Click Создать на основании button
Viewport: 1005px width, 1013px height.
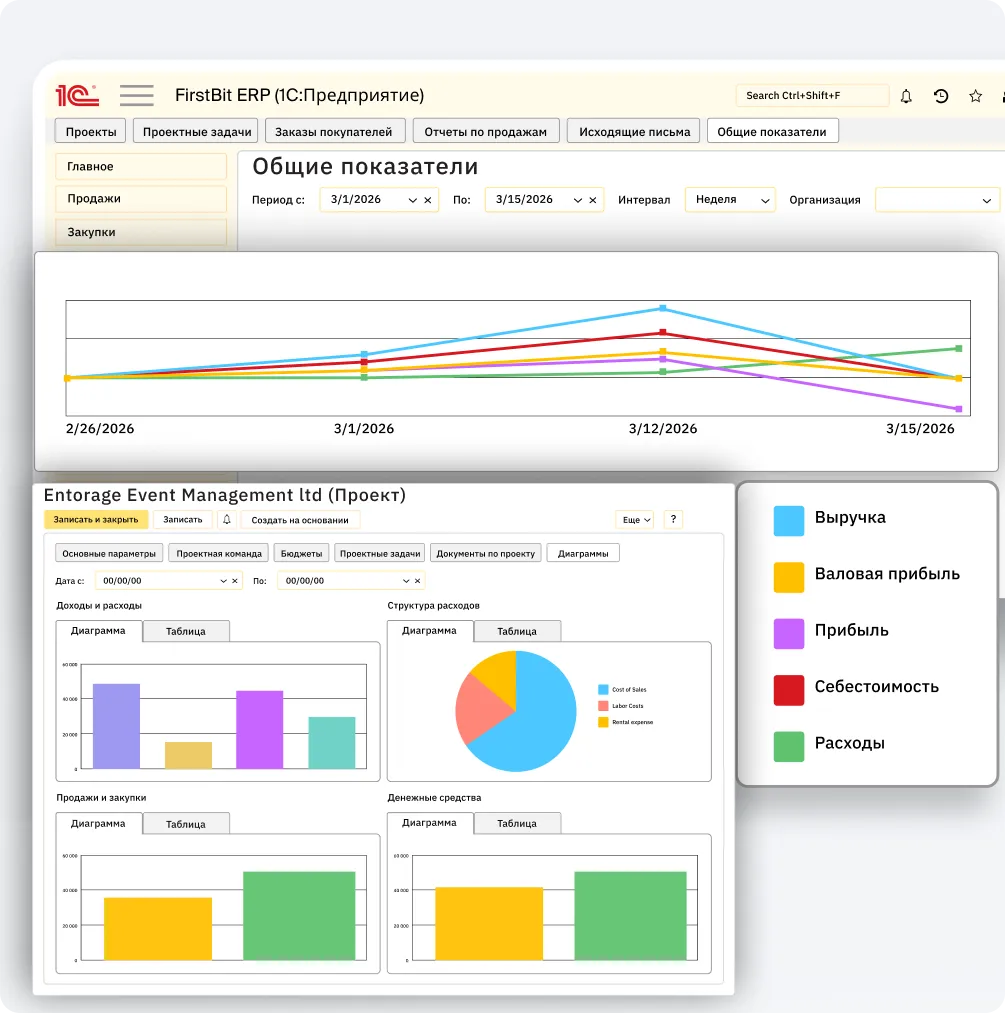300,519
